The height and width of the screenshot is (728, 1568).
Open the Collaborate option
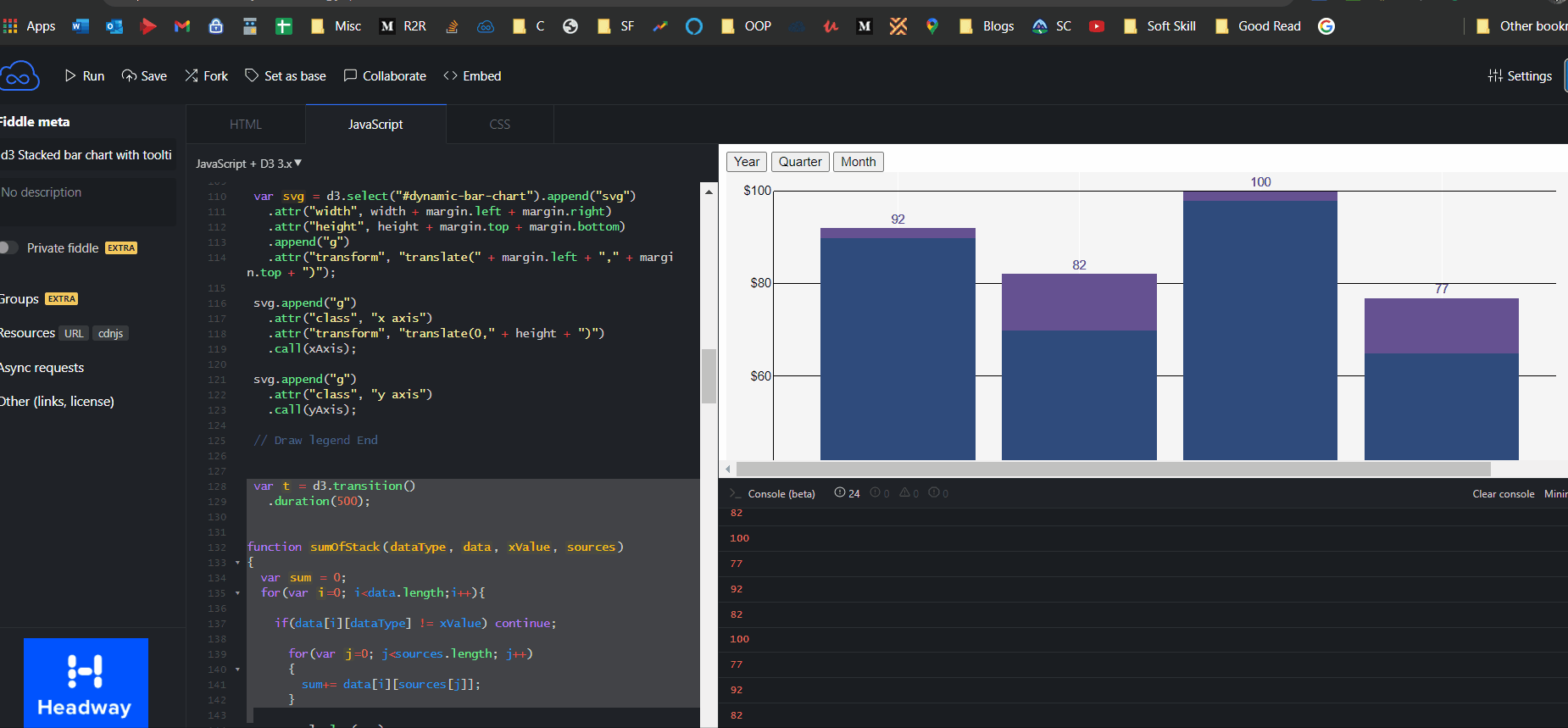385,76
